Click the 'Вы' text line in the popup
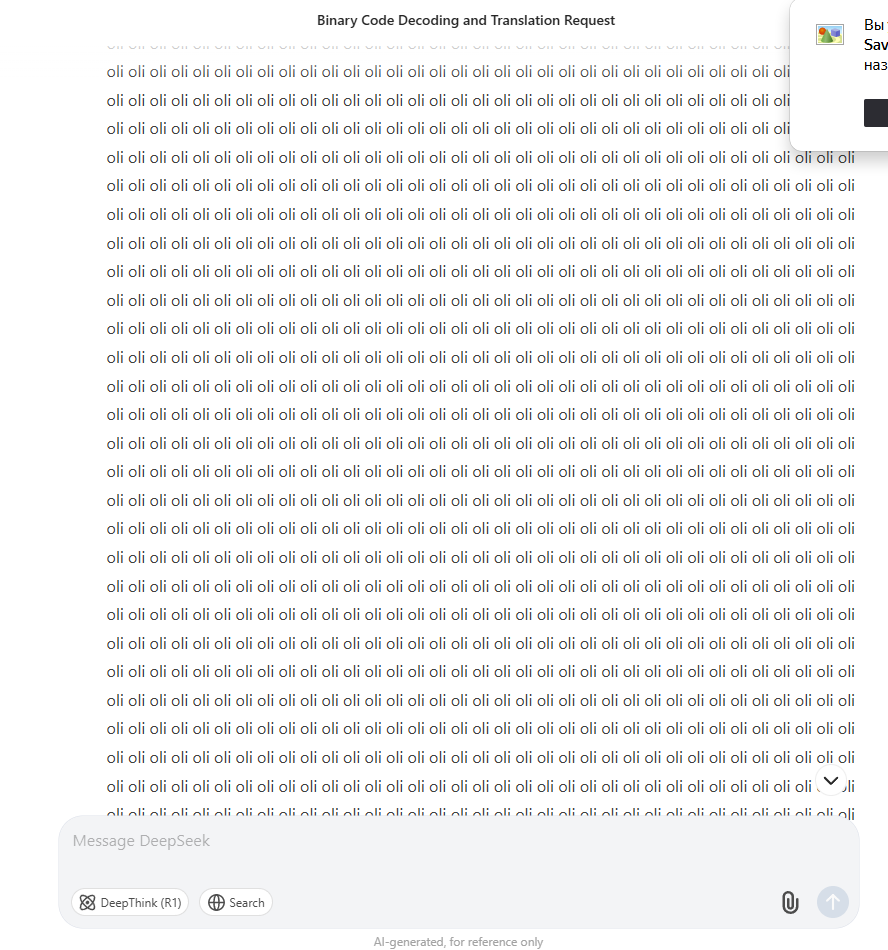The width and height of the screenshot is (888, 950). tap(876, 25)
